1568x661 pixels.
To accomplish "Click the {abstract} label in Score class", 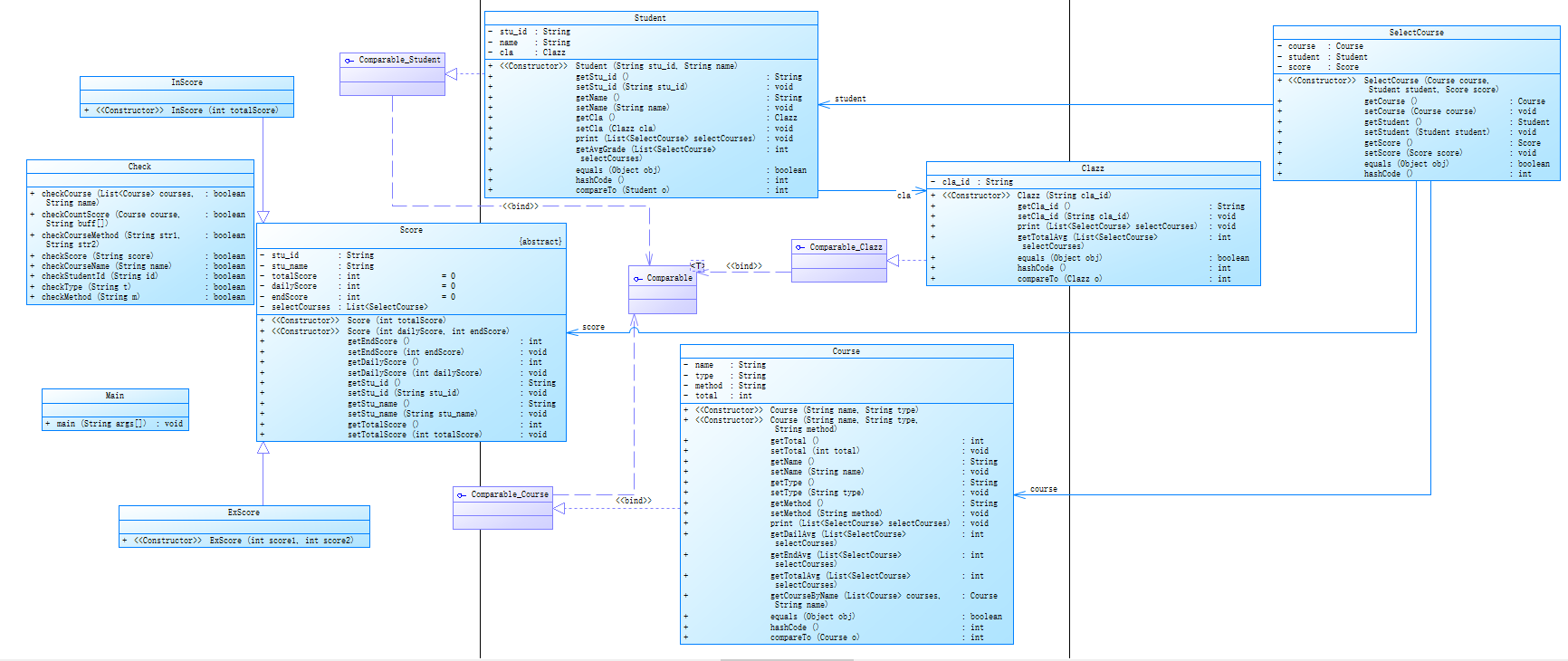I will pos(540,242).
